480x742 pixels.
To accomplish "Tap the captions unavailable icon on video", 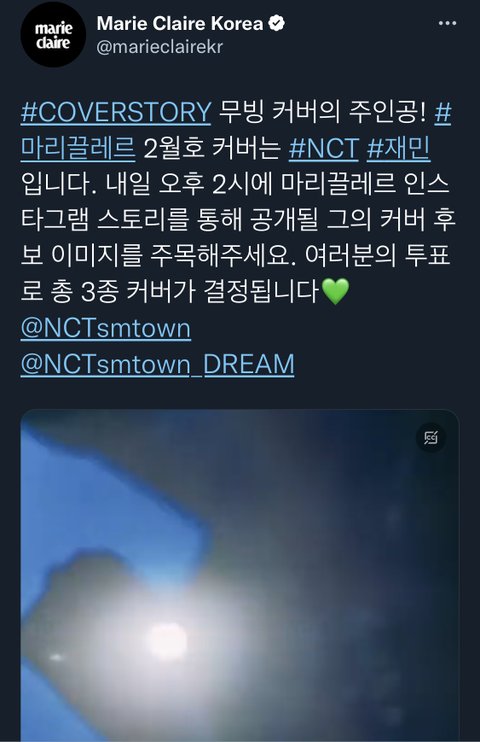I will [x=431, y=438].
